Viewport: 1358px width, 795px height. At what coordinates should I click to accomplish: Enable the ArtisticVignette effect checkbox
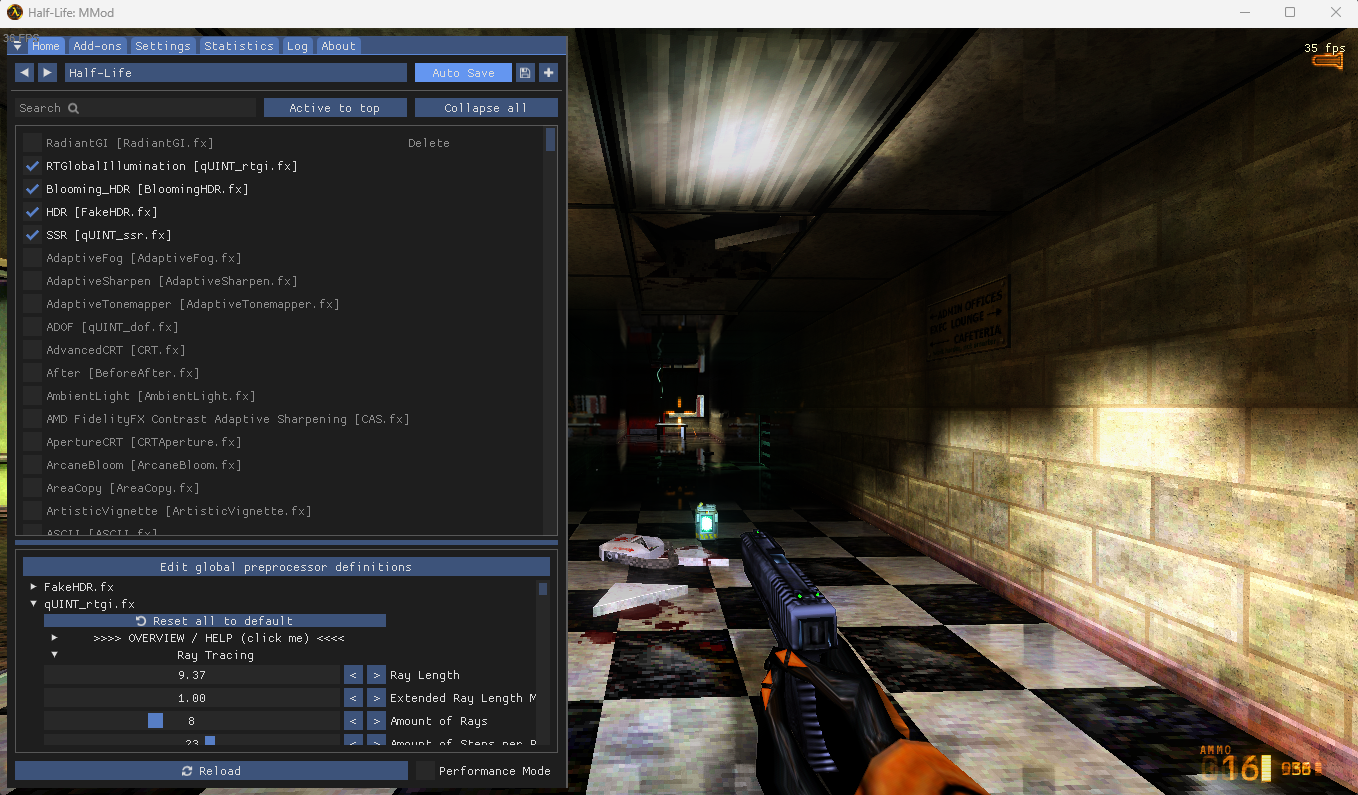point(33,511)
